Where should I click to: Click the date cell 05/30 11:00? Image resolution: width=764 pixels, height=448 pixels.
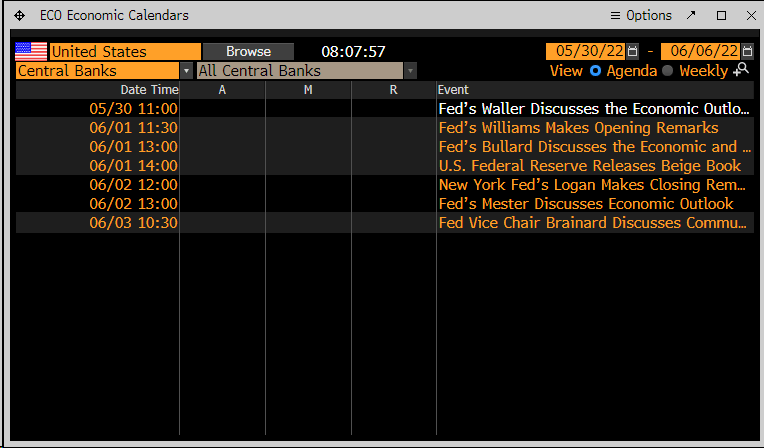coord(134,108)
